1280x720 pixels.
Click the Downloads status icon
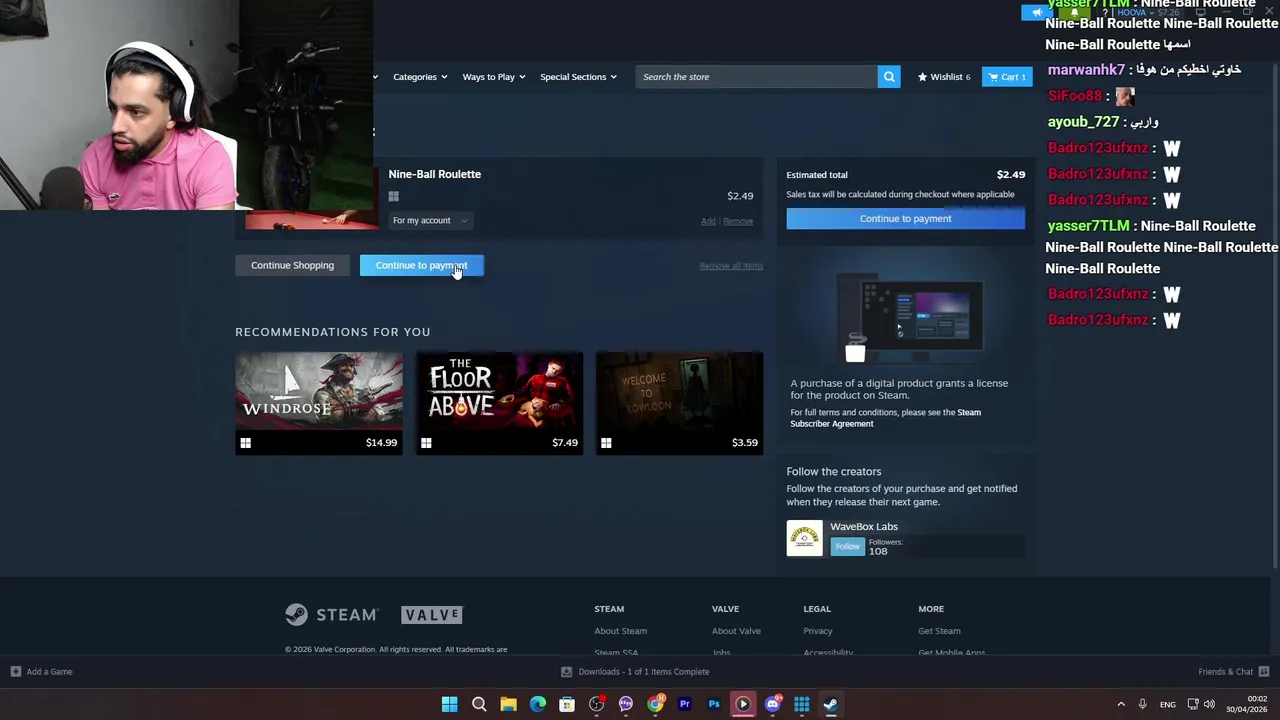(566, 672)
